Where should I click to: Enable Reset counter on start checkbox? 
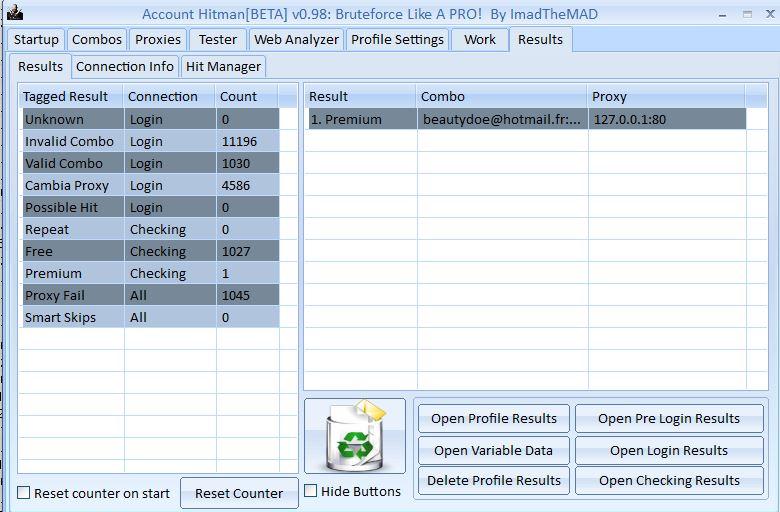point(24,493)
